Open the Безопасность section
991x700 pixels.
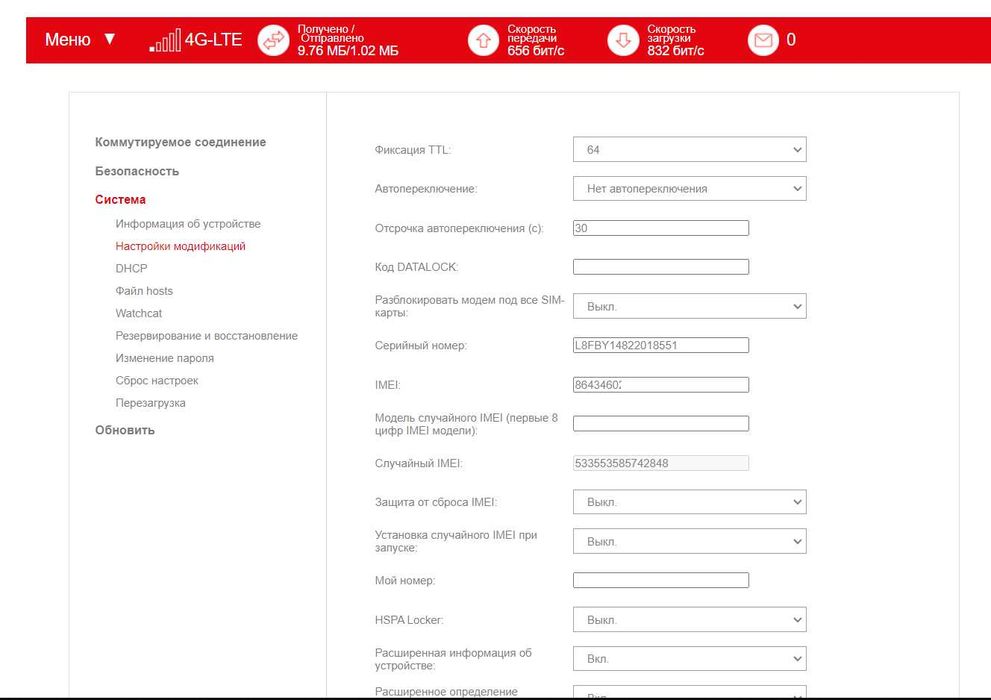(137, 171)
